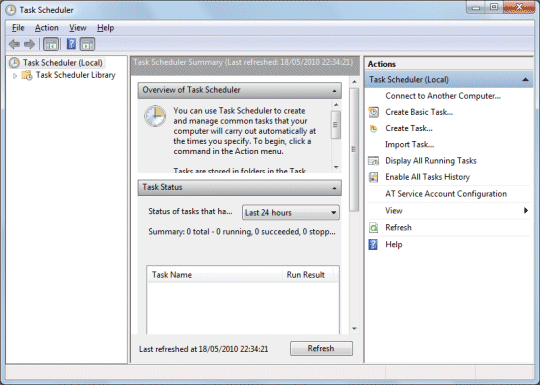Image resolution: width=540 pixels, height=385 pixels.
Task: Toggle the Show/Hide Console Tree toolbar icon
Action: 51,44
